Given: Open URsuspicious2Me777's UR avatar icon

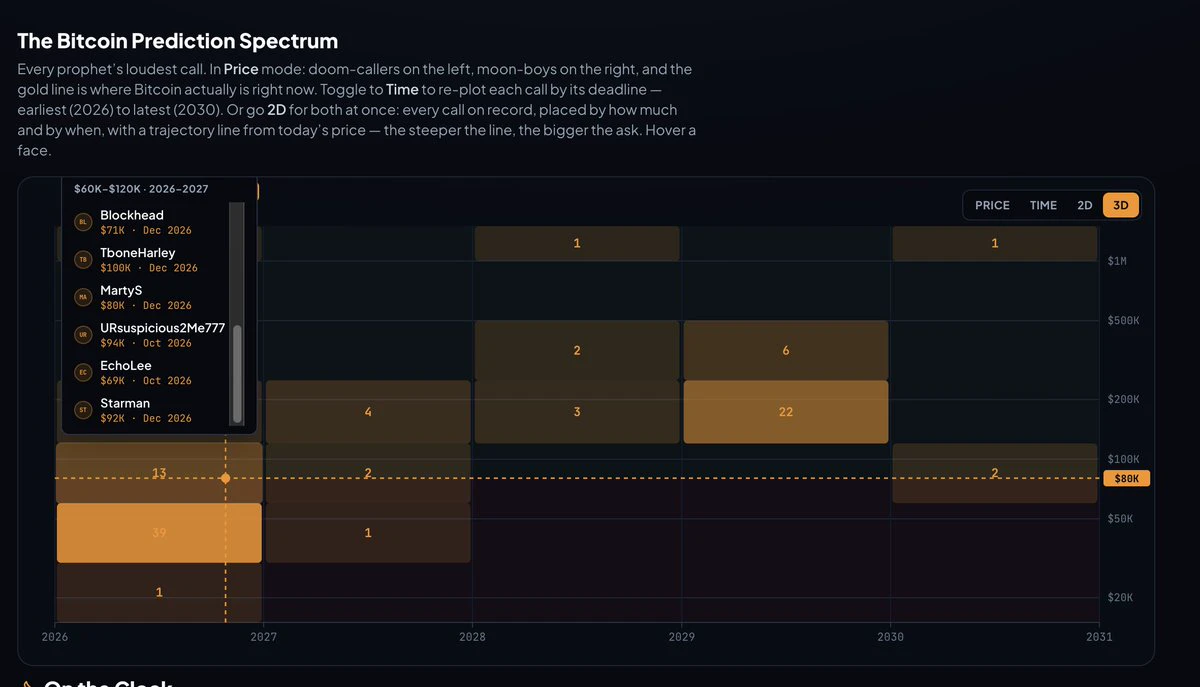Looking at the screenshot, I should [84, 335].
